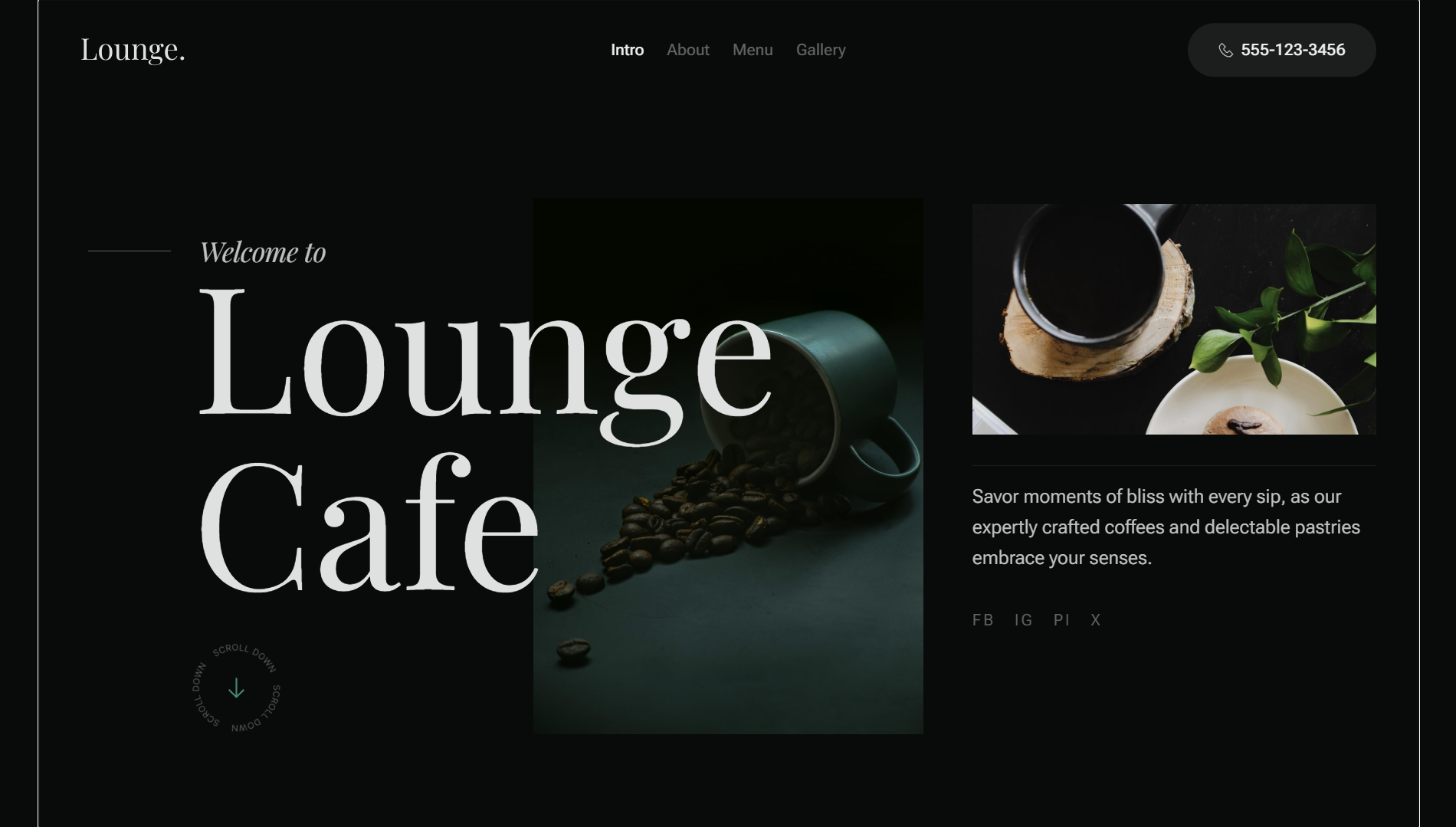Open the Gallery navigation link
The width and height of the screenshot is (1456, 827).
click(821, 50)
